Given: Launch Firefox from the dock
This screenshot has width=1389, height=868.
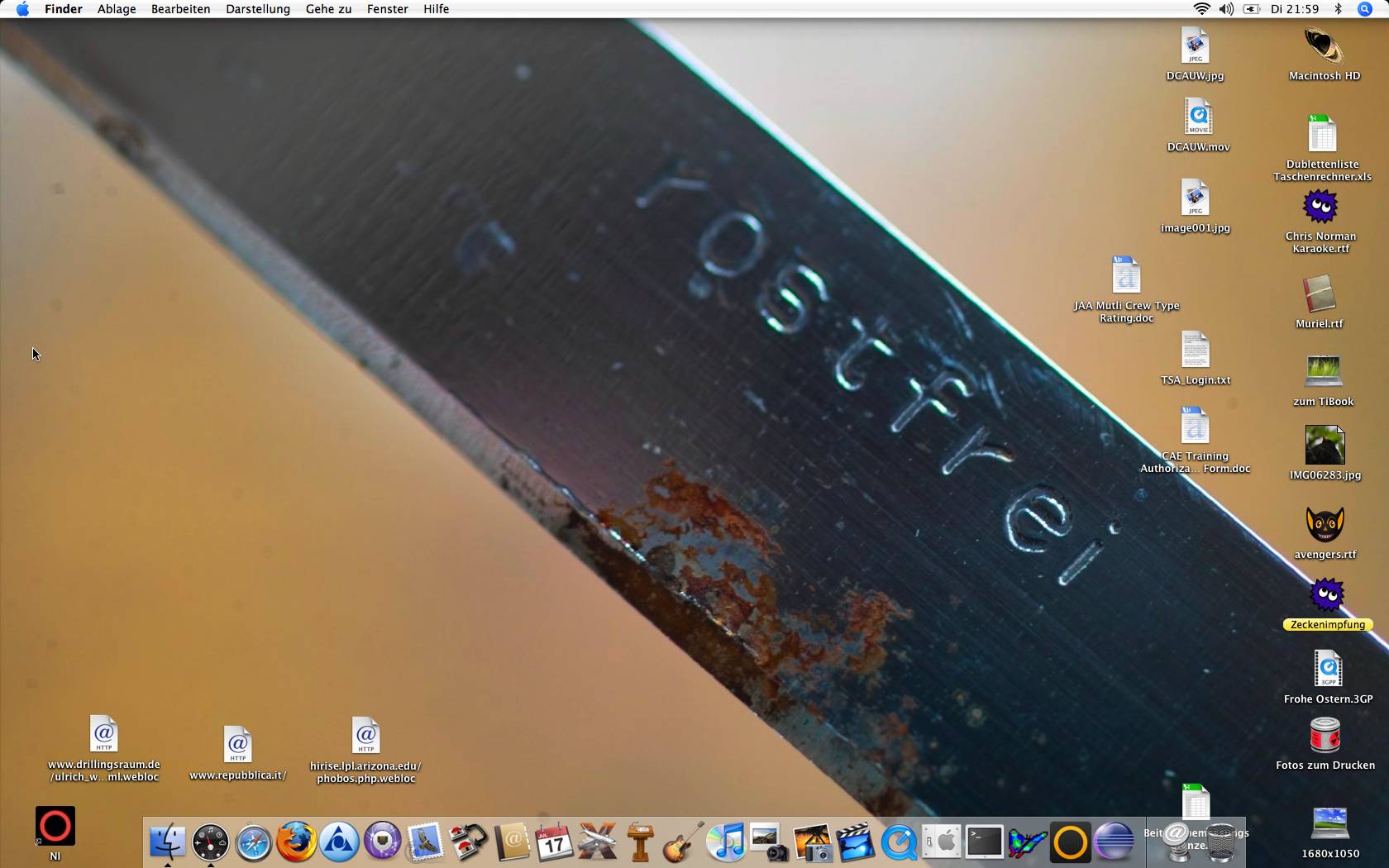Looking at the screenshot, I should tap(296, 842).
